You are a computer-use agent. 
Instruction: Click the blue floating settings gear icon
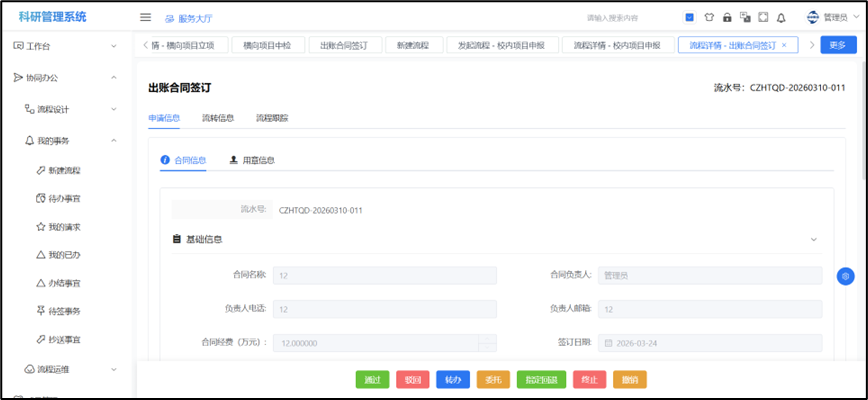tap(845, 276)
